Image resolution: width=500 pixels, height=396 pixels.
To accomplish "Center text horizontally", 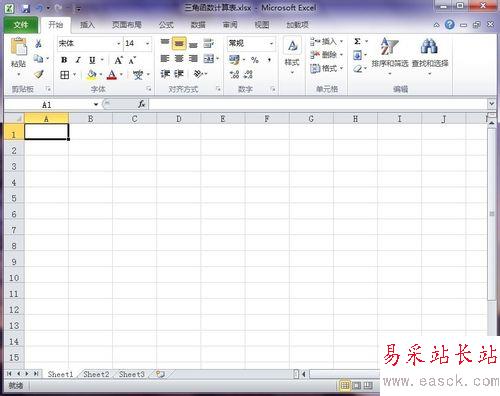I will click(179, 59).
